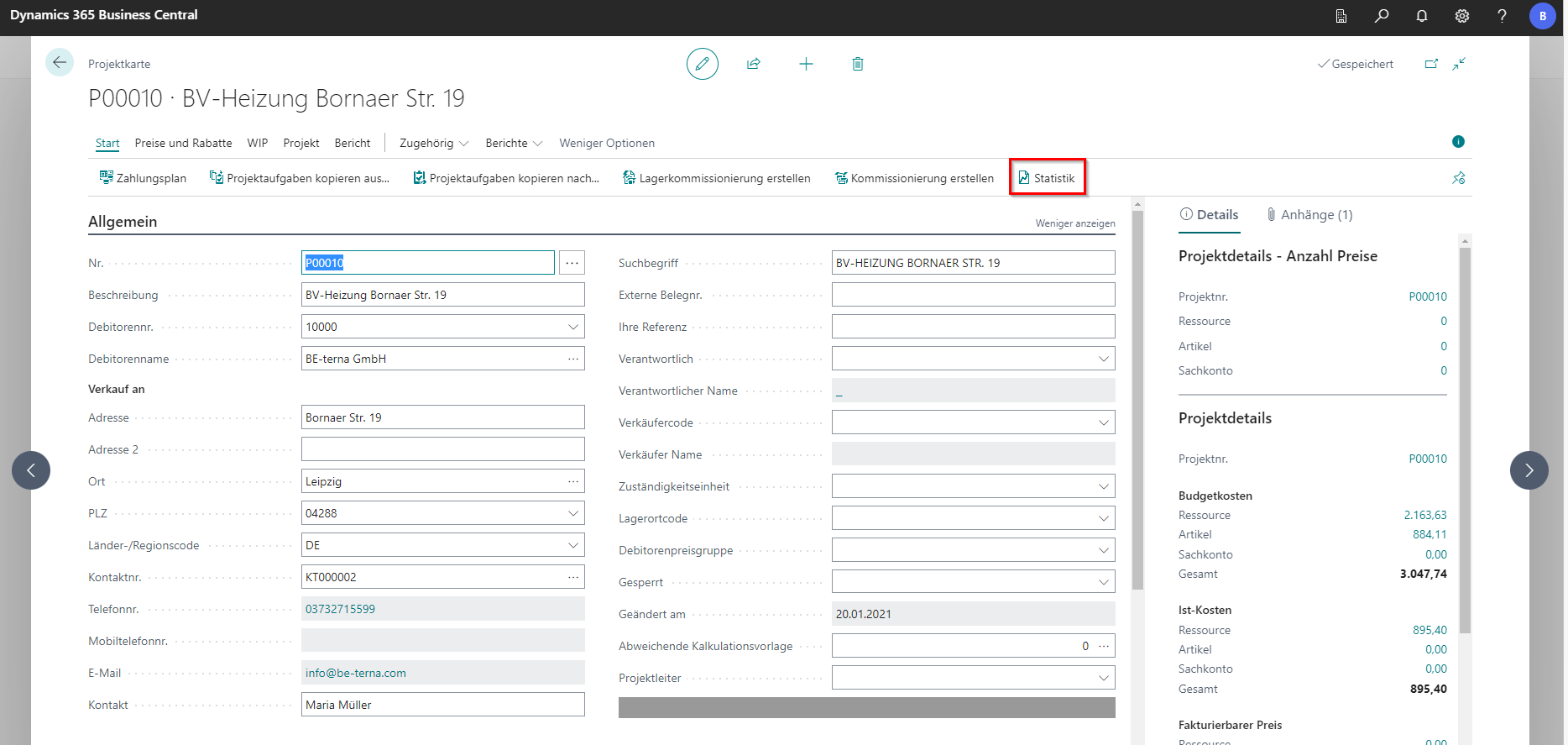Click the Weniger anzeigen link

[1074, 223]
